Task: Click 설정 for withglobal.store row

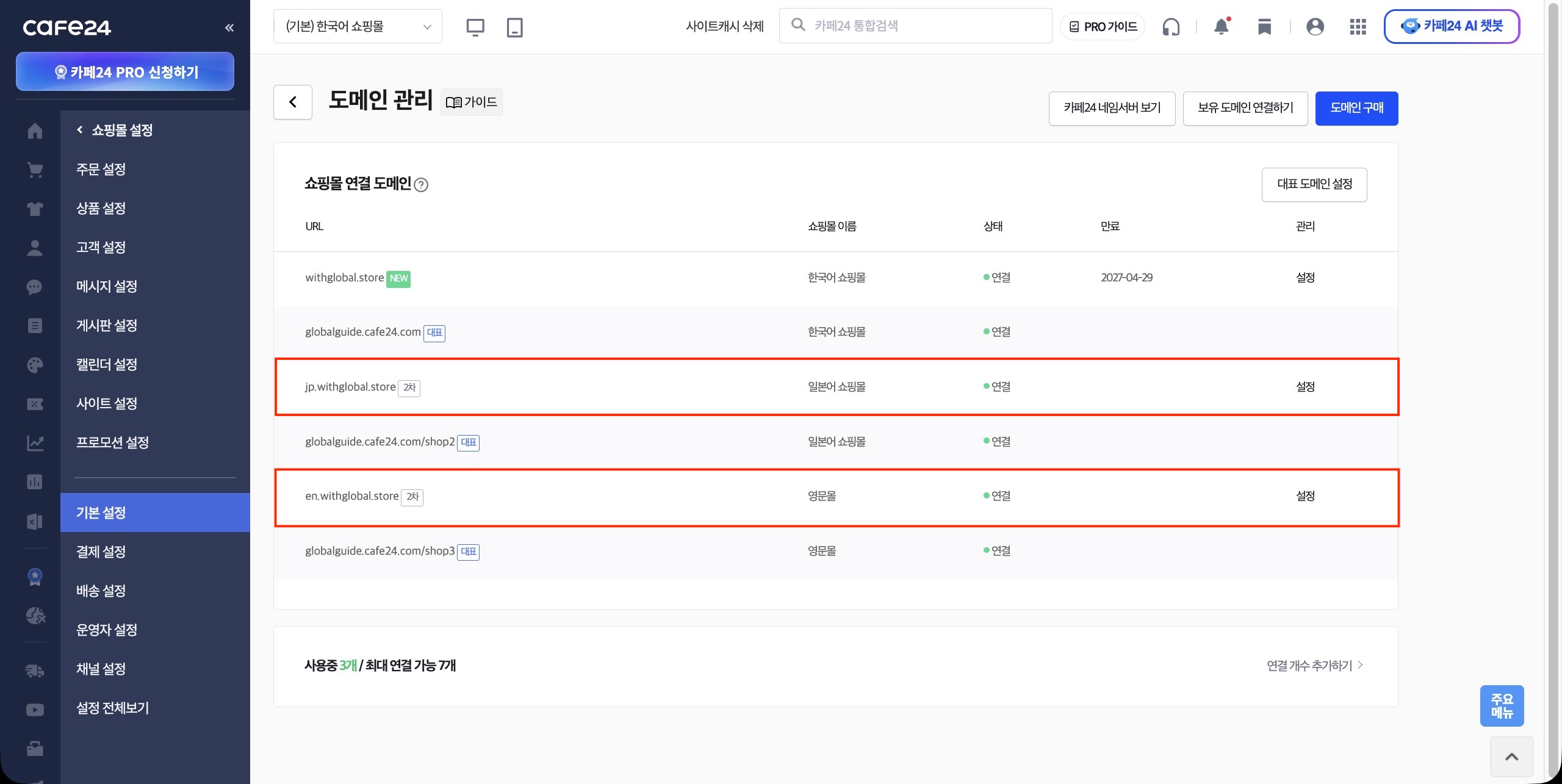Action: (x=1305, y=278)
